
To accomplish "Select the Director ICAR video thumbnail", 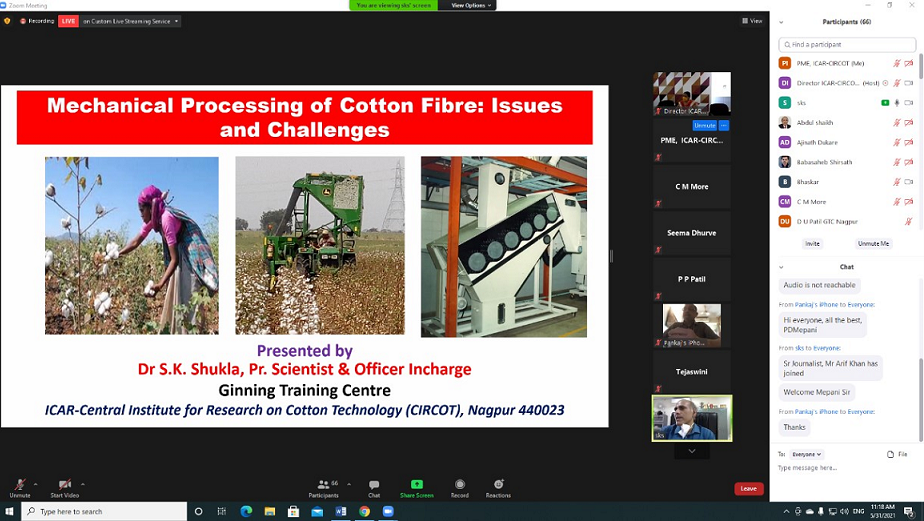I will tap(692, 94).
